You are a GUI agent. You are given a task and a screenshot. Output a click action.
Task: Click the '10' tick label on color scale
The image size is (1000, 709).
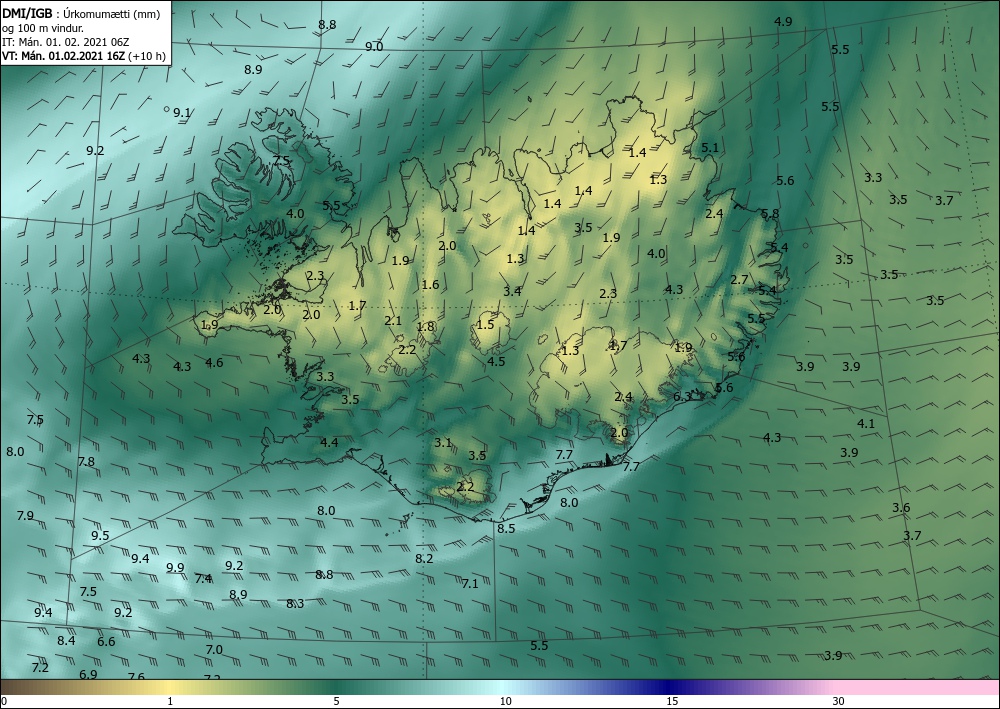pyautogui.click(x=505, y=701)
